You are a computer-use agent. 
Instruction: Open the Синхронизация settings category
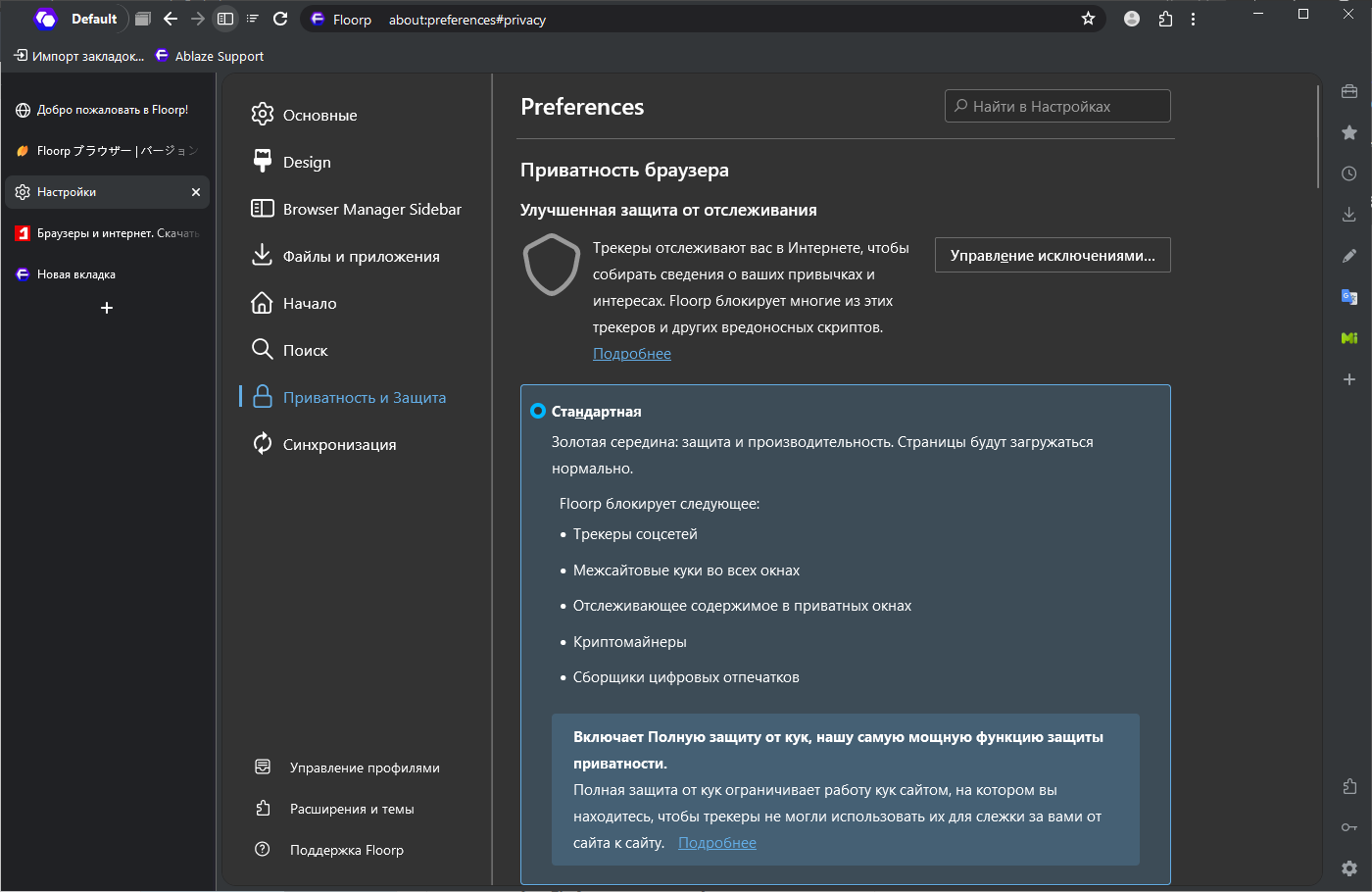(339, 444)
